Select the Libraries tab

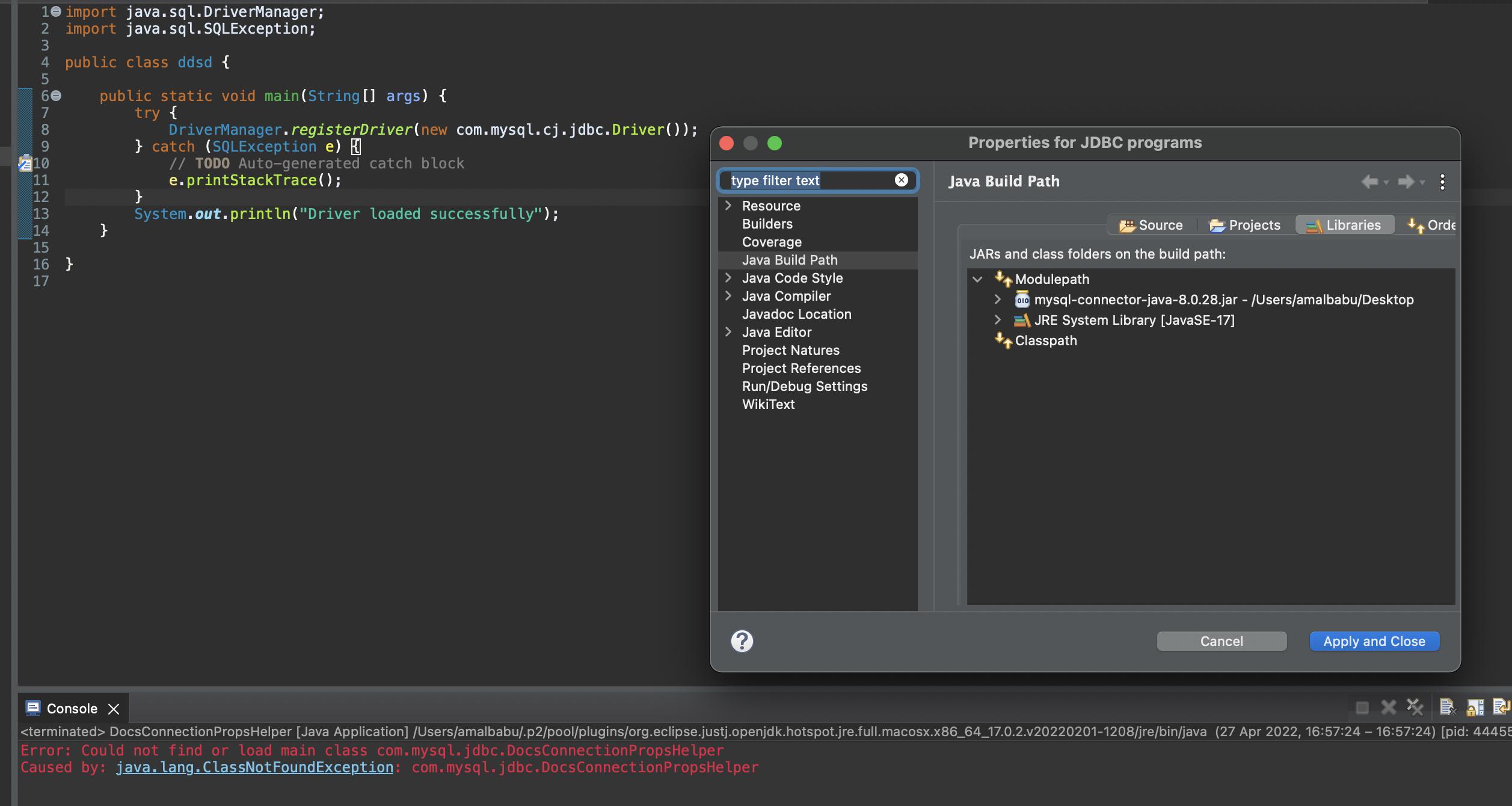pyautogui.click(x=1344, y=225)
